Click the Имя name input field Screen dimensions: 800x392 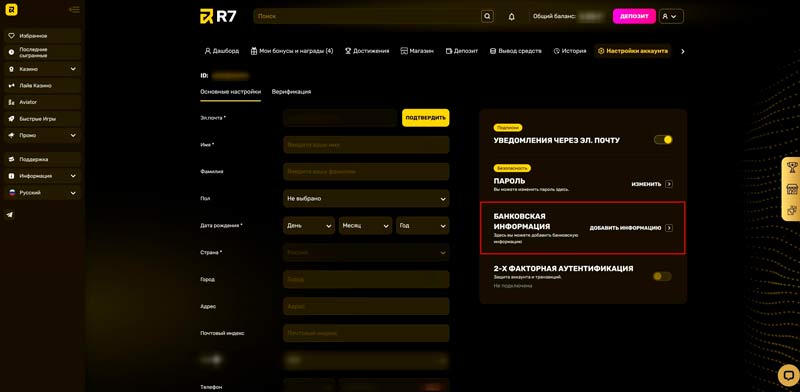[366, 145]
